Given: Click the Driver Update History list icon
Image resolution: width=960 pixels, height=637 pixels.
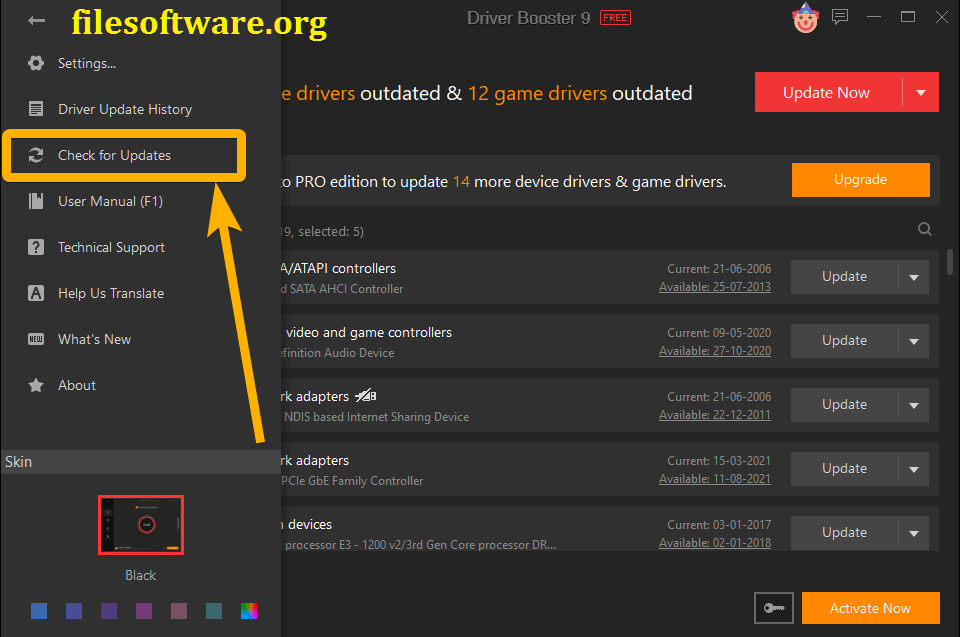Looking at the screenshot, I should point(36,109).
